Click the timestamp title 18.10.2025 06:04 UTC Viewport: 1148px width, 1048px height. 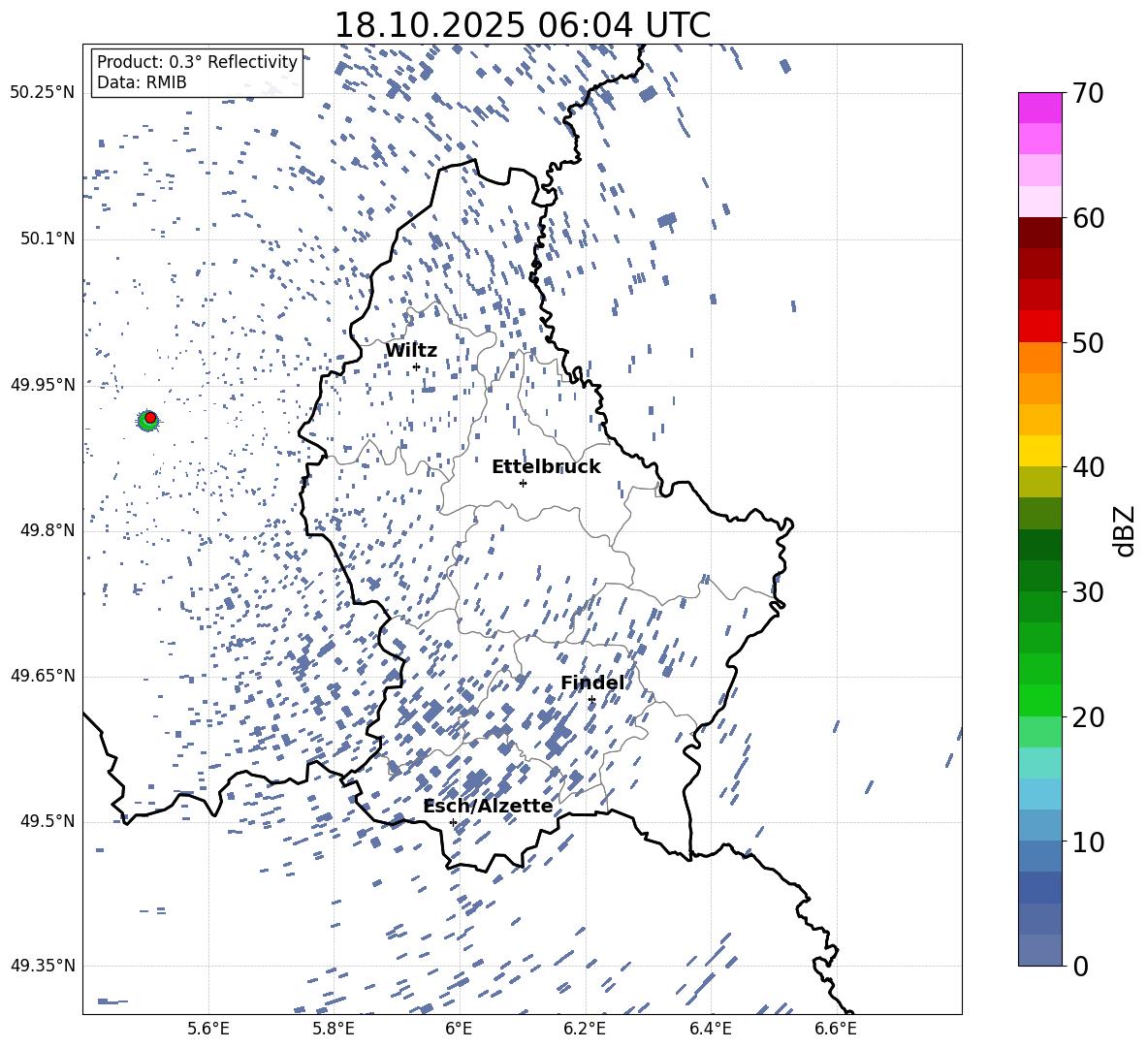click(x=522, y=25)
